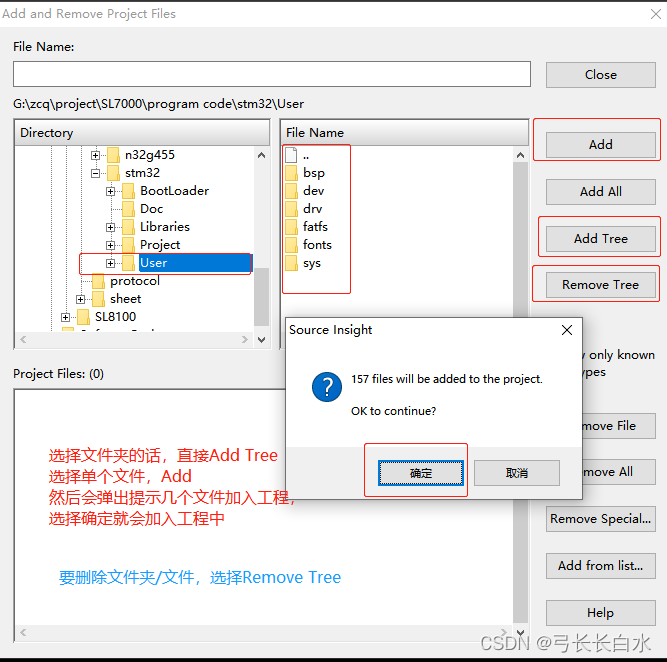Click the File Name list column header
This screenshot has height=662, width=667.
[404, 133]
